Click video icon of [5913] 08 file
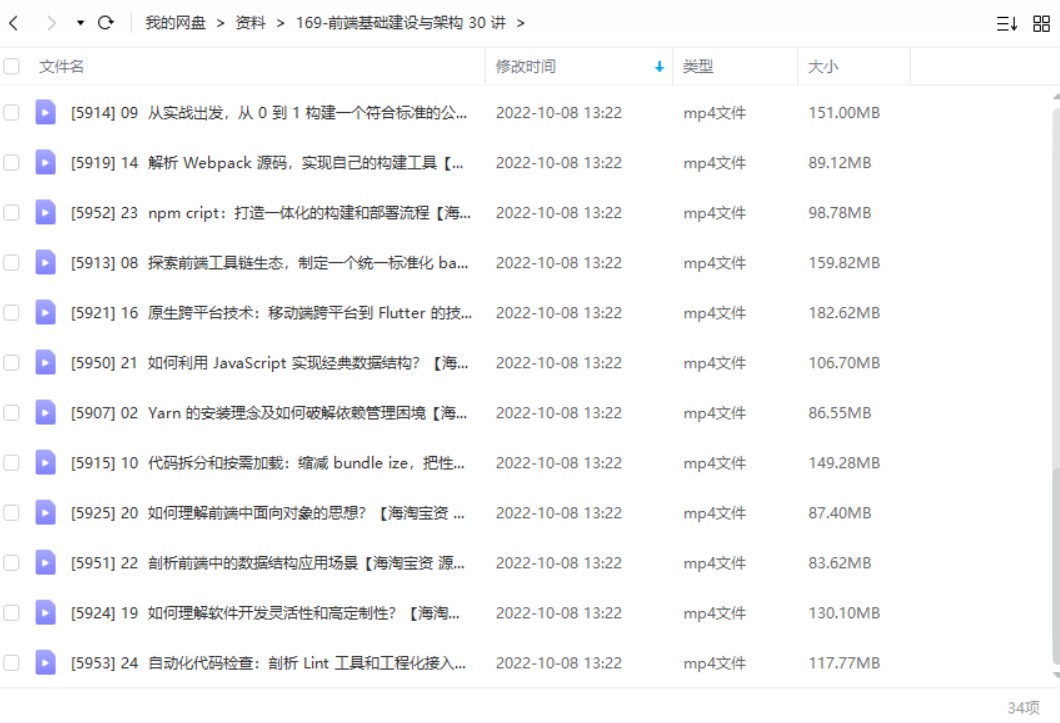 45,262
